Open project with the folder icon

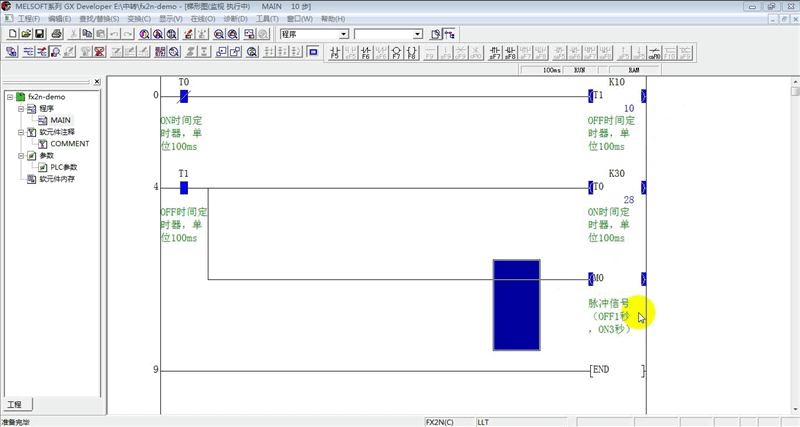26,34
